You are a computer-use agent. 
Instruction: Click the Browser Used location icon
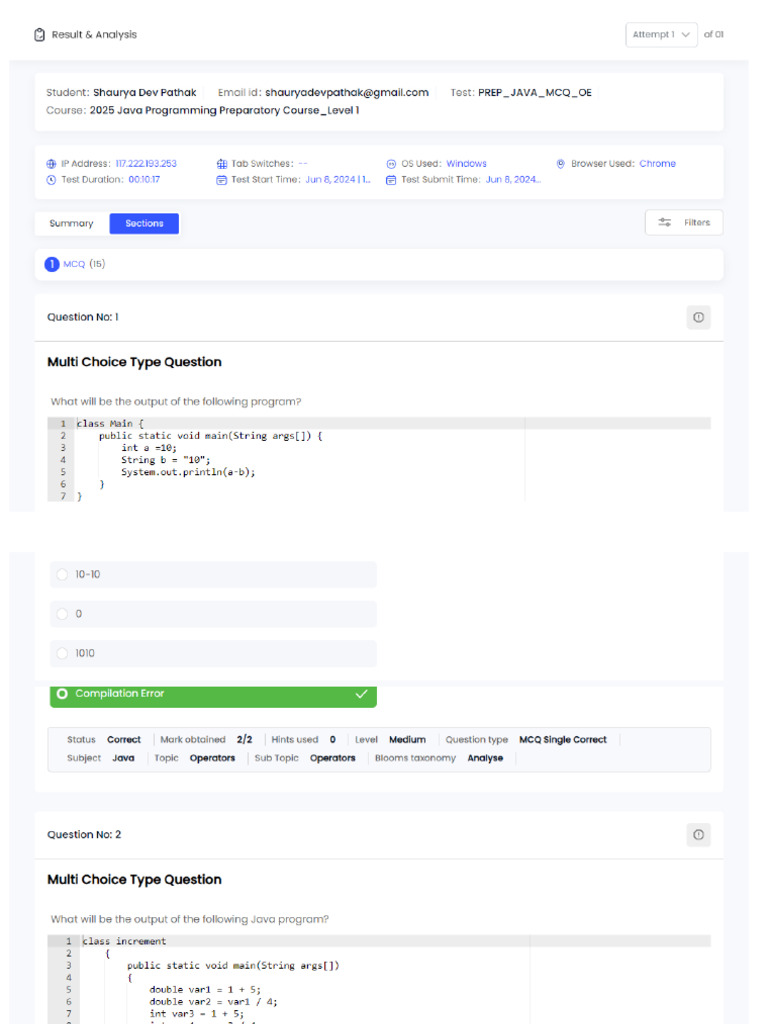tap(560, 164)
